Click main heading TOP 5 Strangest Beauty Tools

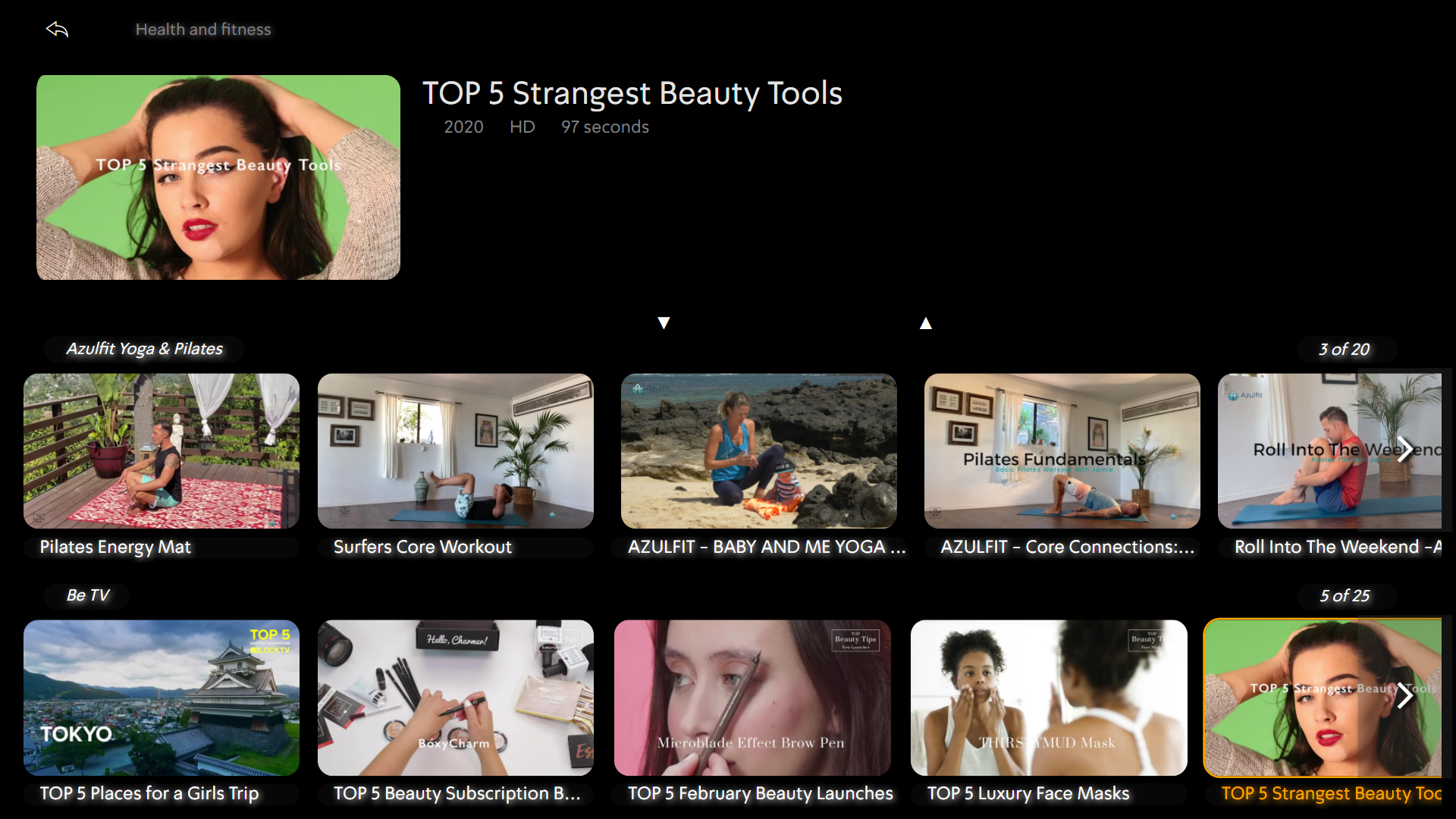click(x=632, y=93)
